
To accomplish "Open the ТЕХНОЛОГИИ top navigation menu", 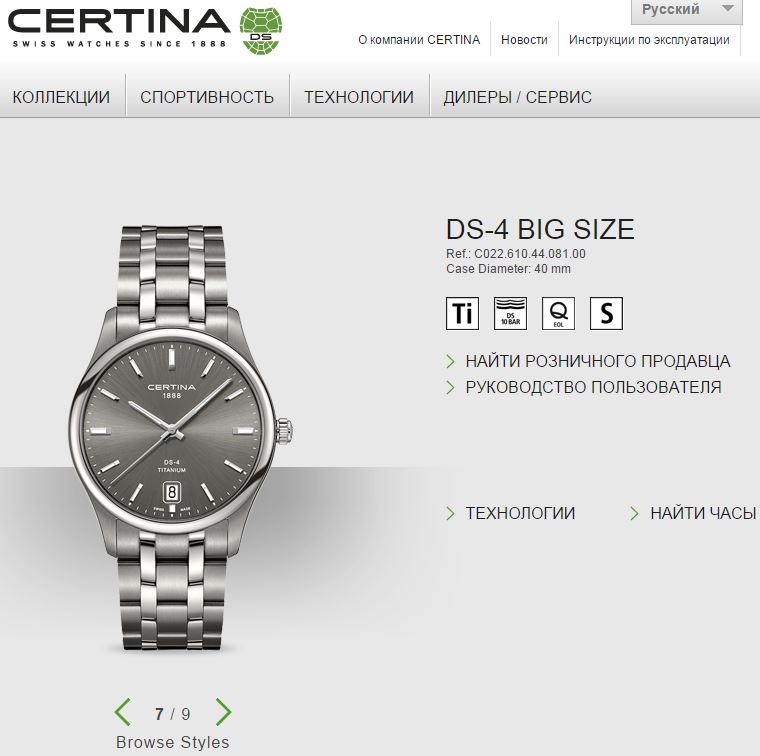I will 359,97.
